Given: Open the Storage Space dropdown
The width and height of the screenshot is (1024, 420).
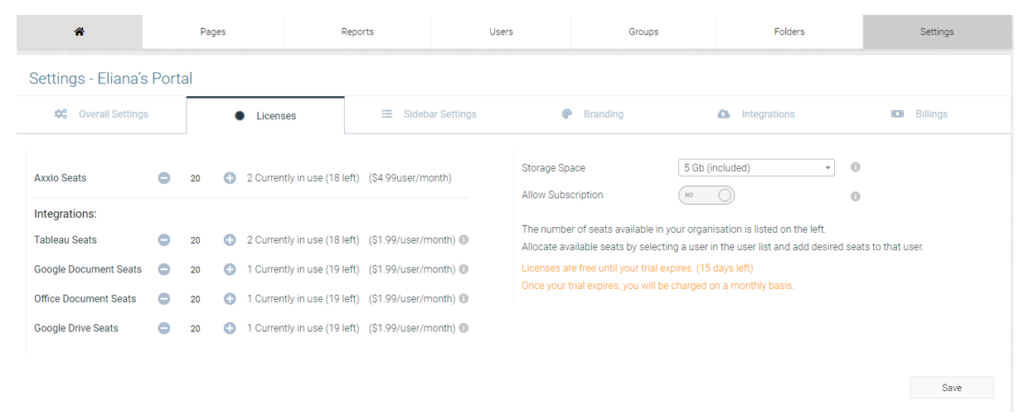Looking at the screenshot, I should click(756, 168).
